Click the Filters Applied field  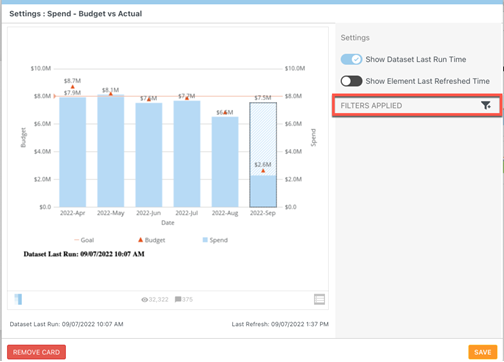[417, 106]
